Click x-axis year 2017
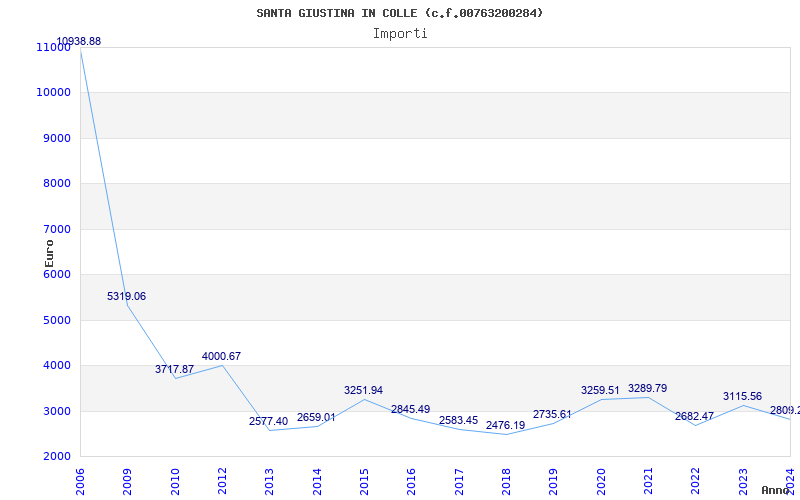 (459, 482)
